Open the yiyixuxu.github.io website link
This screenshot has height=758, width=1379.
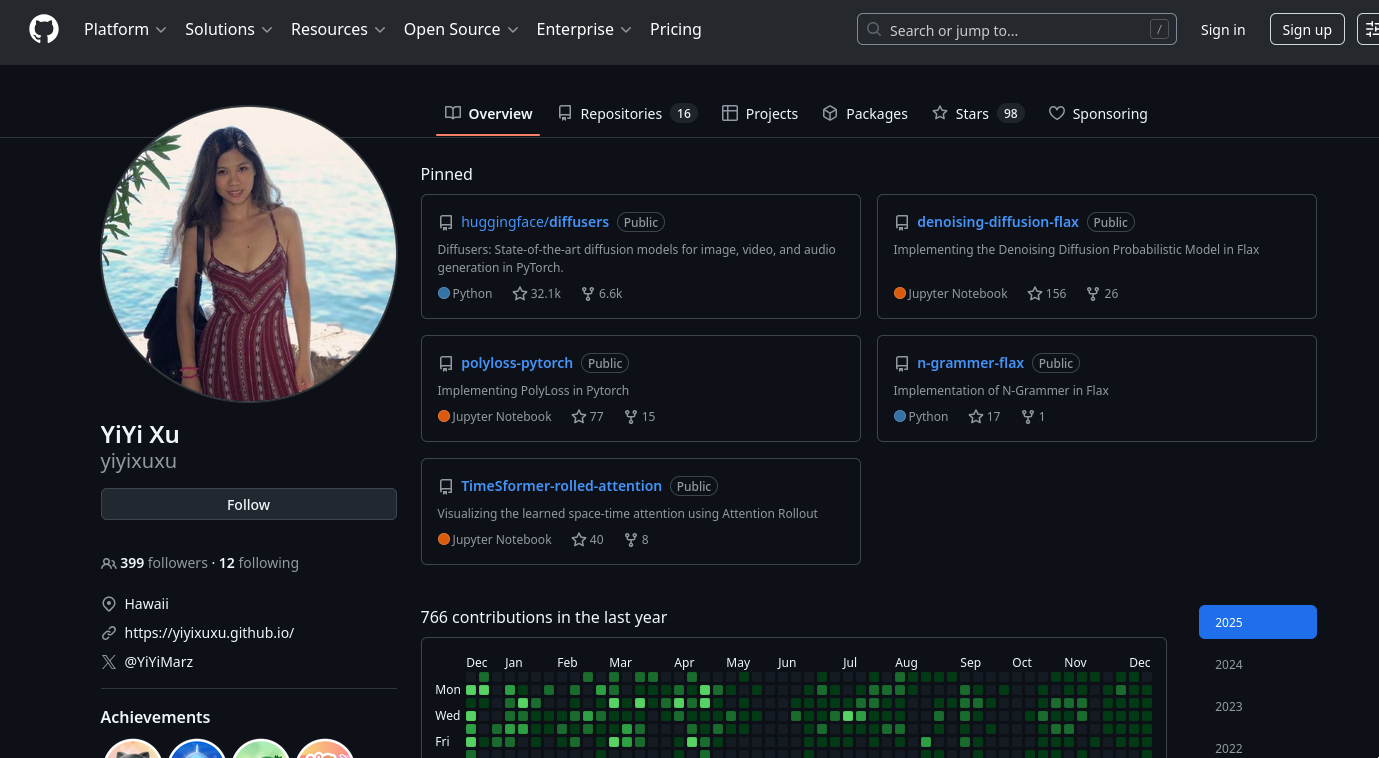(209, 633)
